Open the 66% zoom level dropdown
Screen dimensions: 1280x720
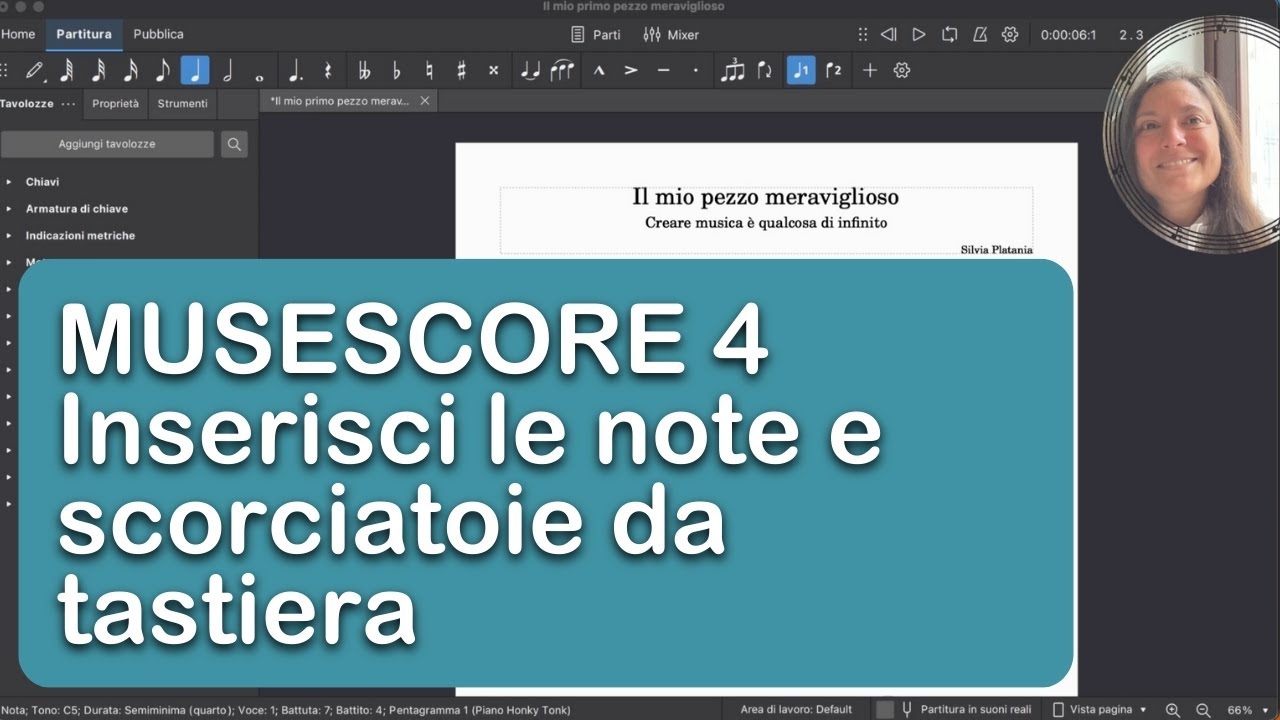[1249, 710]
